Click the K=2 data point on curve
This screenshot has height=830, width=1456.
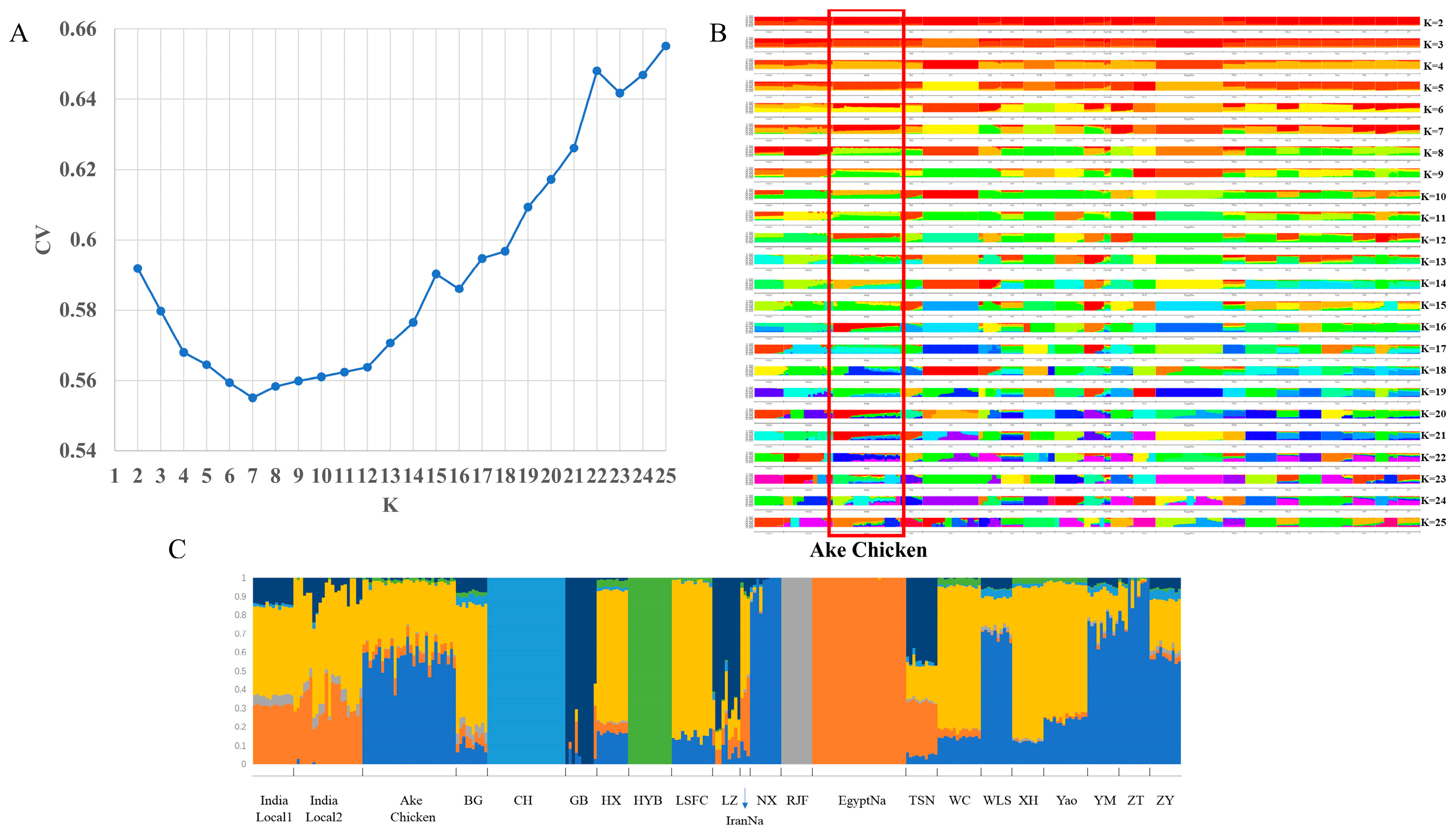[x=137, y=268]
